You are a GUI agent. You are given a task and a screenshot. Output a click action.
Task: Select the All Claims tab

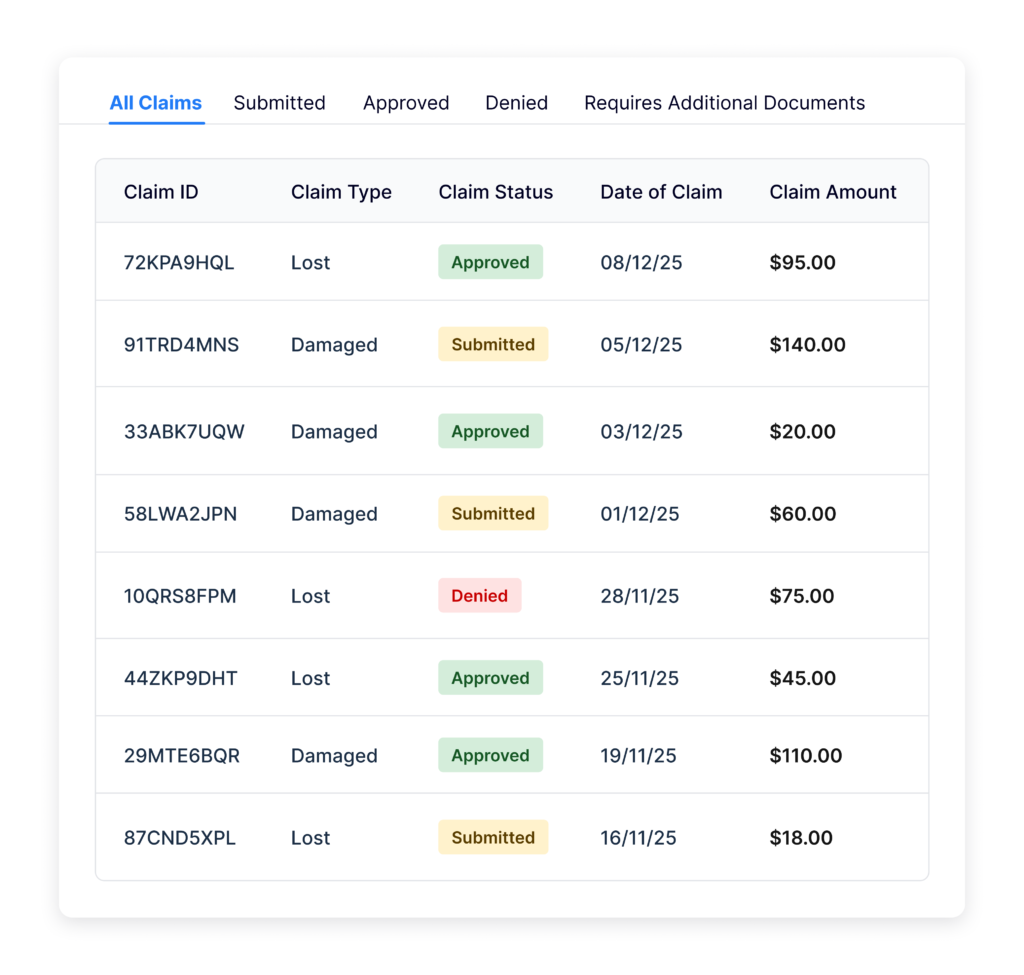tap(156, 103)
